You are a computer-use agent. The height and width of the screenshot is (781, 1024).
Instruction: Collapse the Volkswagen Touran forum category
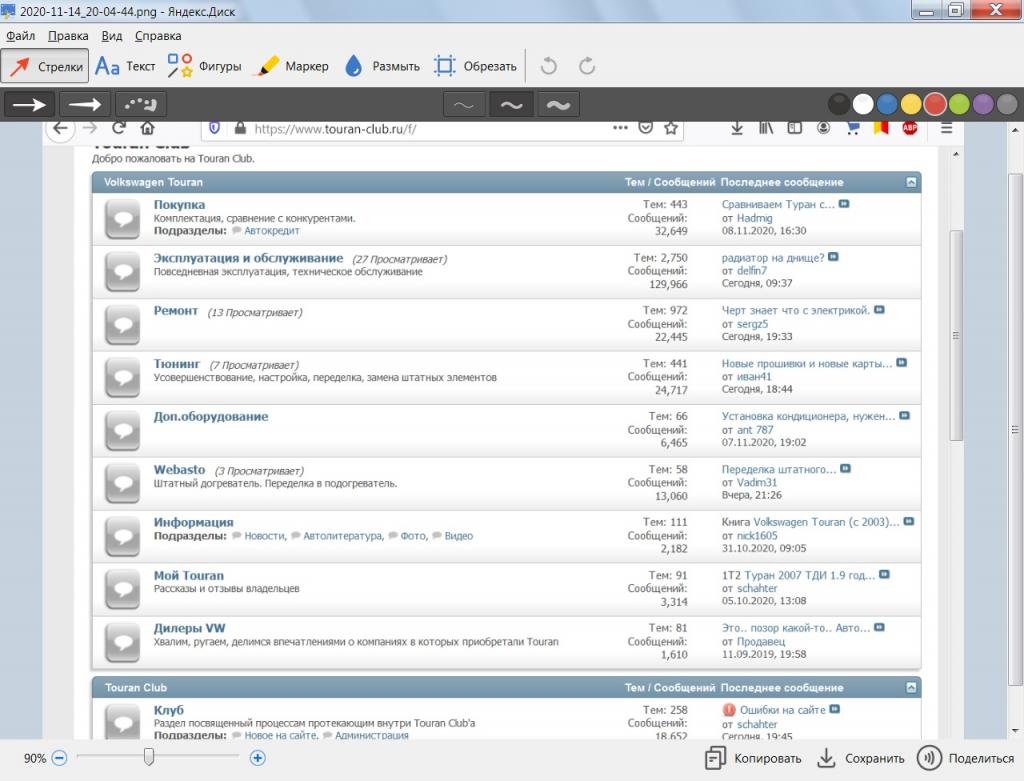911,182
